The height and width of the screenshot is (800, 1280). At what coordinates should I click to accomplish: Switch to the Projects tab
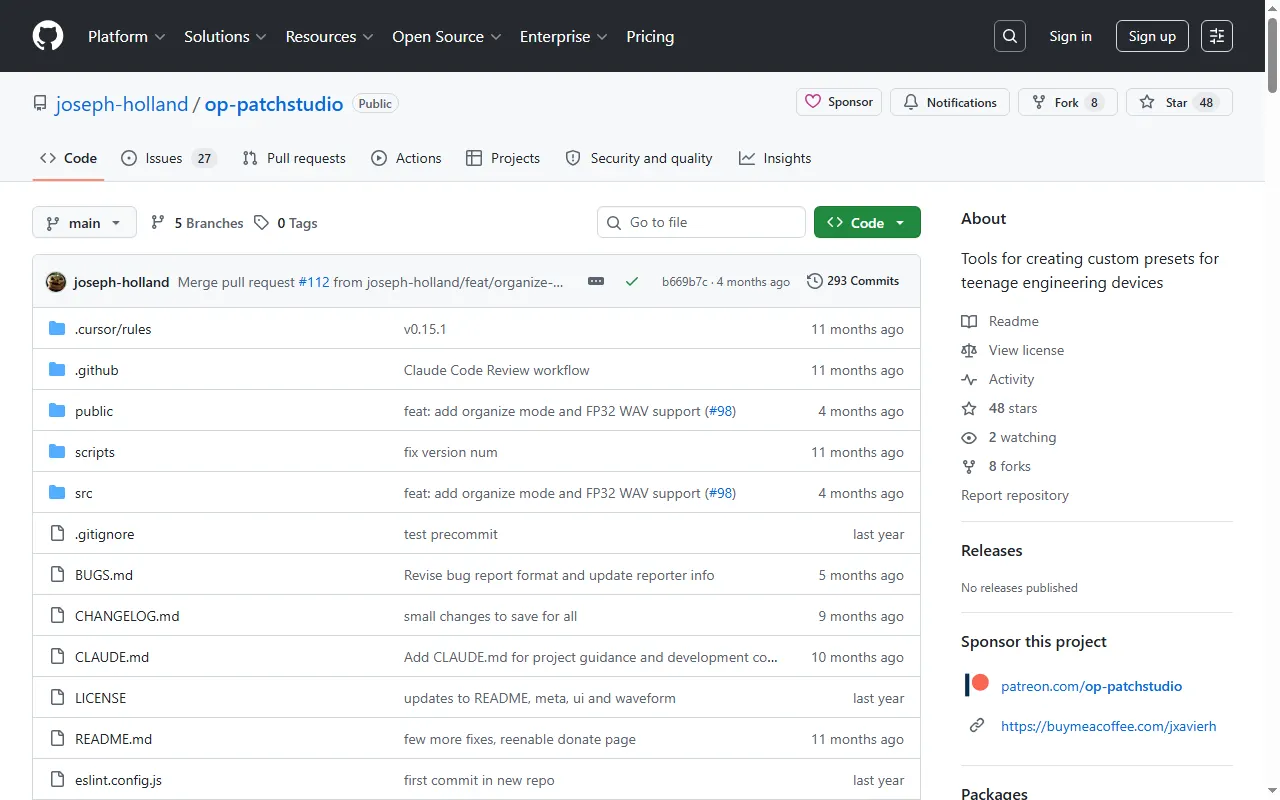coord(503,158)
